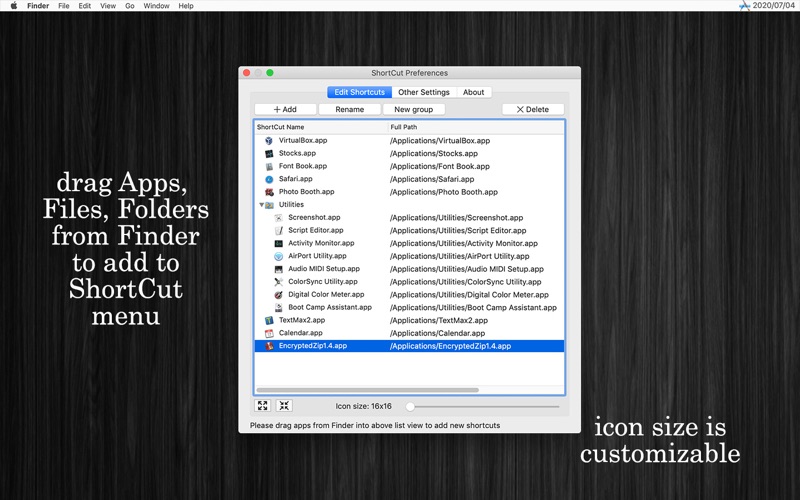Viewport: 800px width, 500px height.
Task: Click the EncryptedZip1.4.app icon
Action: point(269,346)
